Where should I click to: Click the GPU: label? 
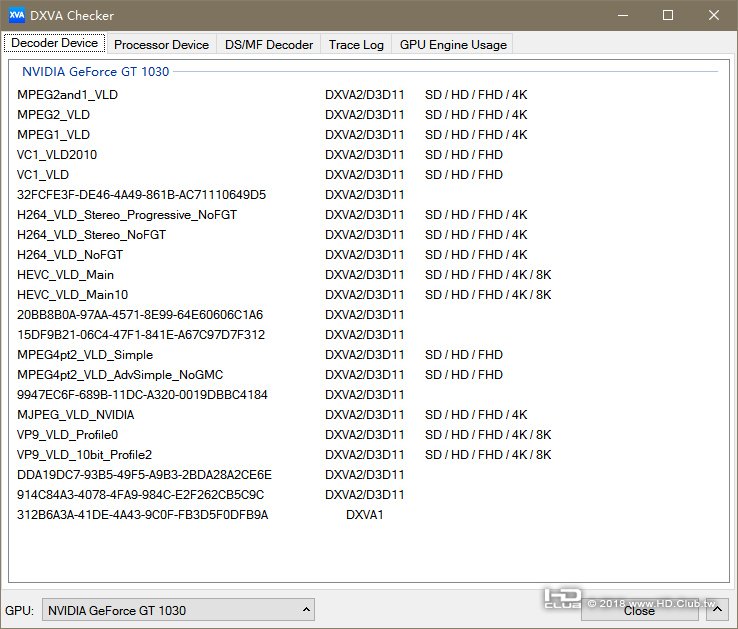(x=19, y=611)
